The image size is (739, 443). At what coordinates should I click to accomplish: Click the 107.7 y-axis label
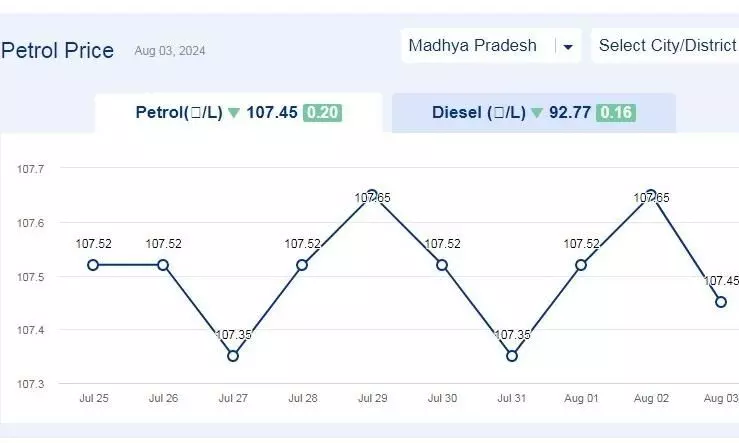click(x=31, y=169)
